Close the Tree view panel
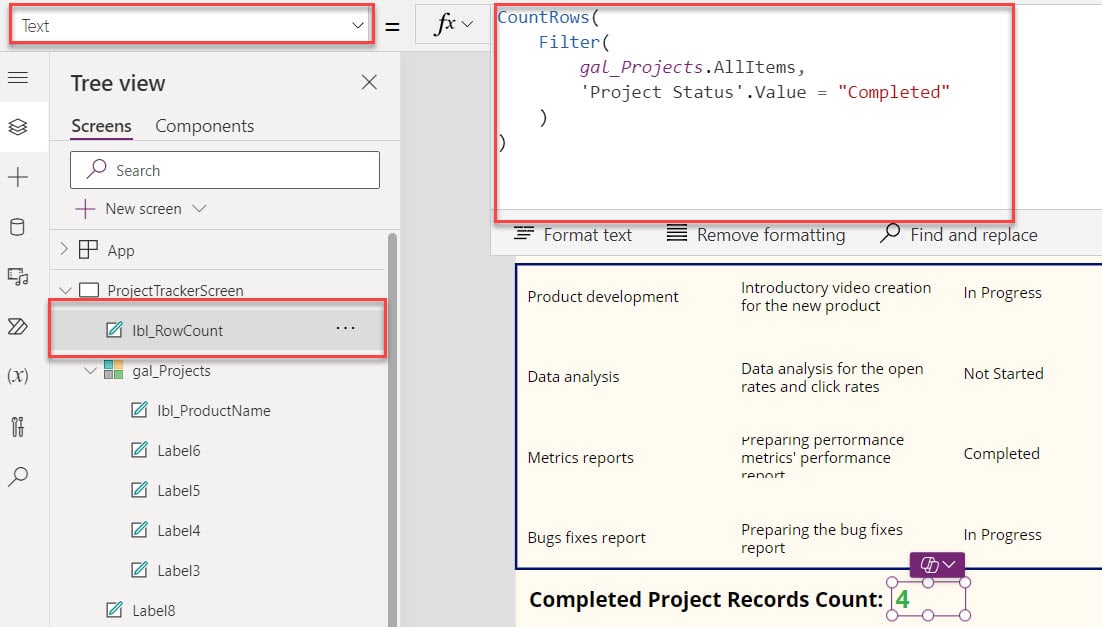1102x627 pixels. 369,82
